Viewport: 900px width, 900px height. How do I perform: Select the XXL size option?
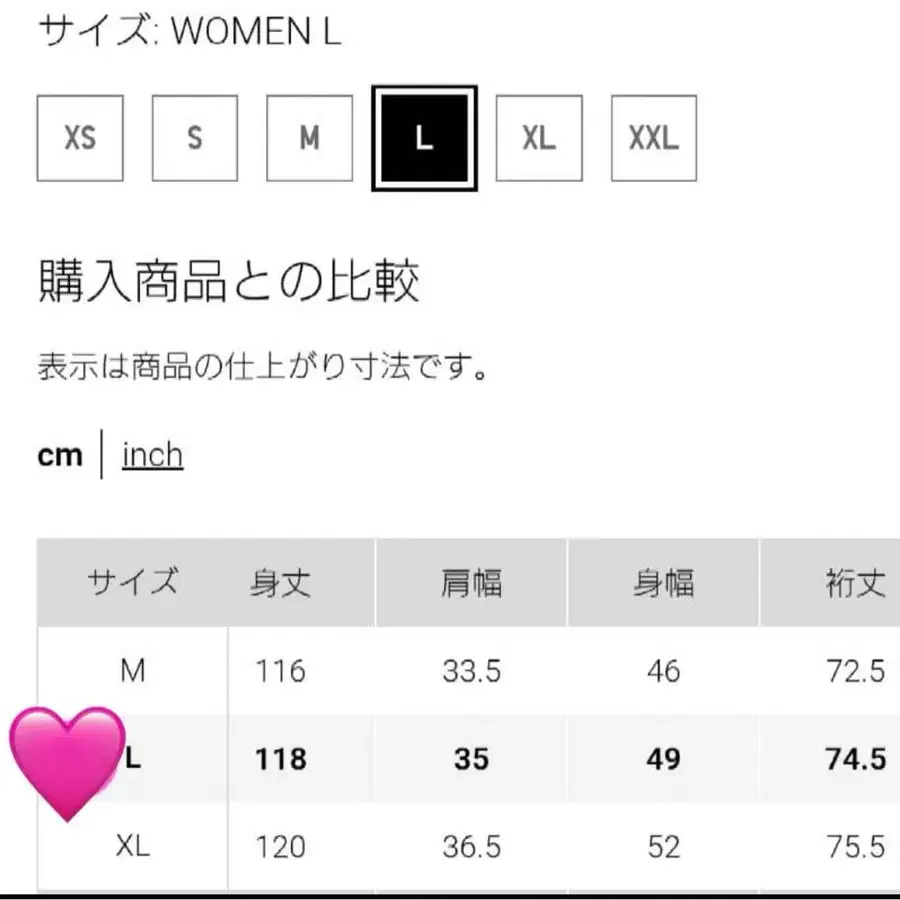tap(652, 137)
